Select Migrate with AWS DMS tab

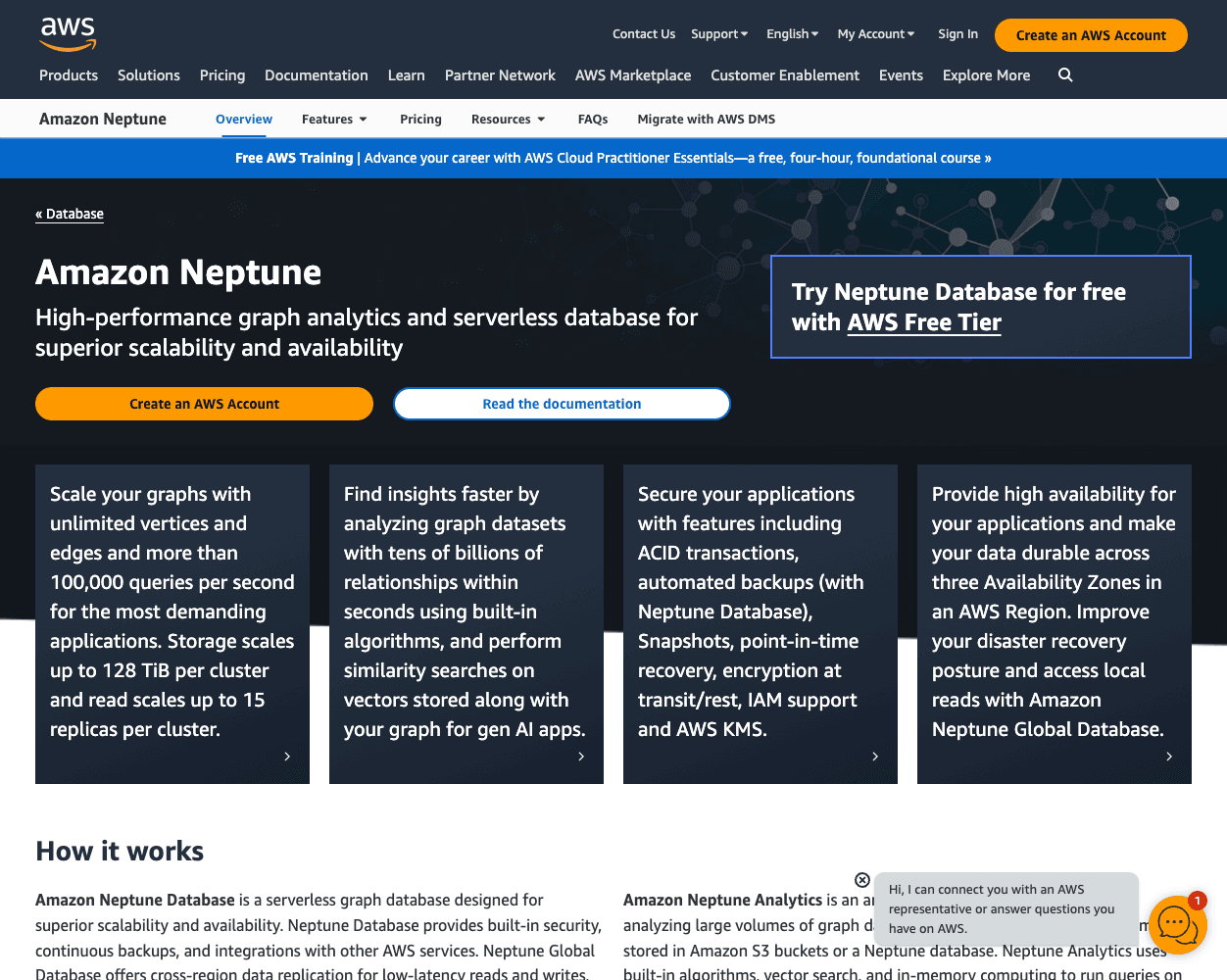707,120
